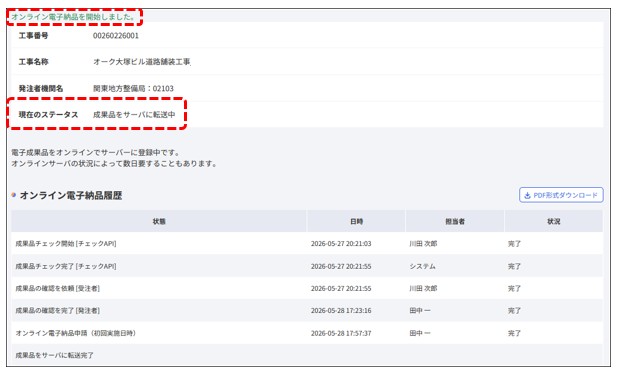This screenshot has width=617, height=374.
Task: Click 田中 一 in the 成果品の確認を完了 row
Action: point(420,311)
